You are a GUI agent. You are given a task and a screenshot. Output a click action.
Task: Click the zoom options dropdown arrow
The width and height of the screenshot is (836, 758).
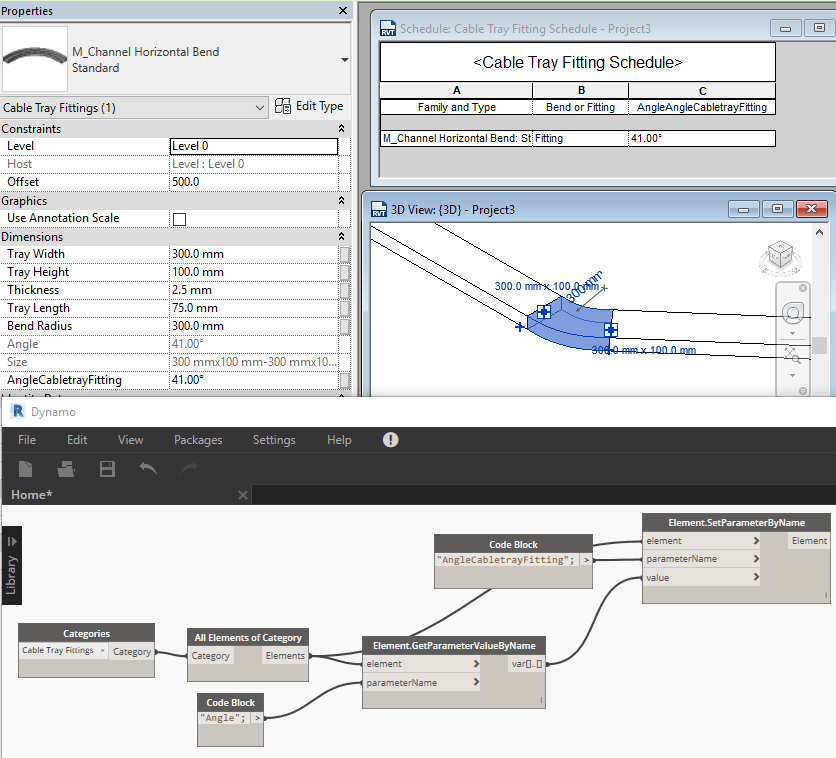click(x=792, y=375)
